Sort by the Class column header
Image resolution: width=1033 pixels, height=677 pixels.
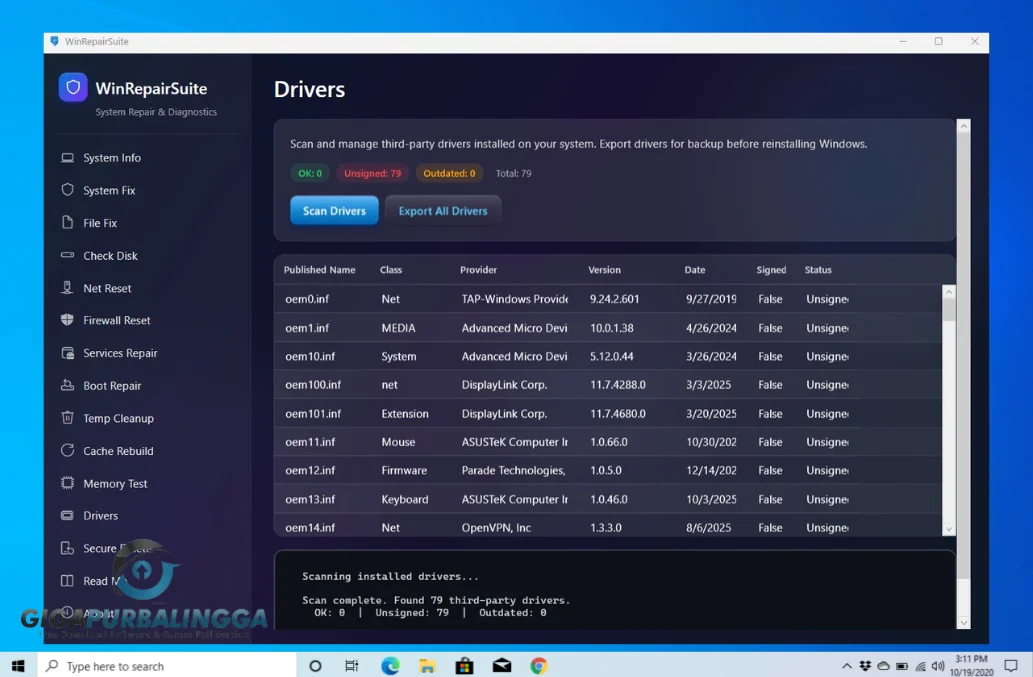391,270
